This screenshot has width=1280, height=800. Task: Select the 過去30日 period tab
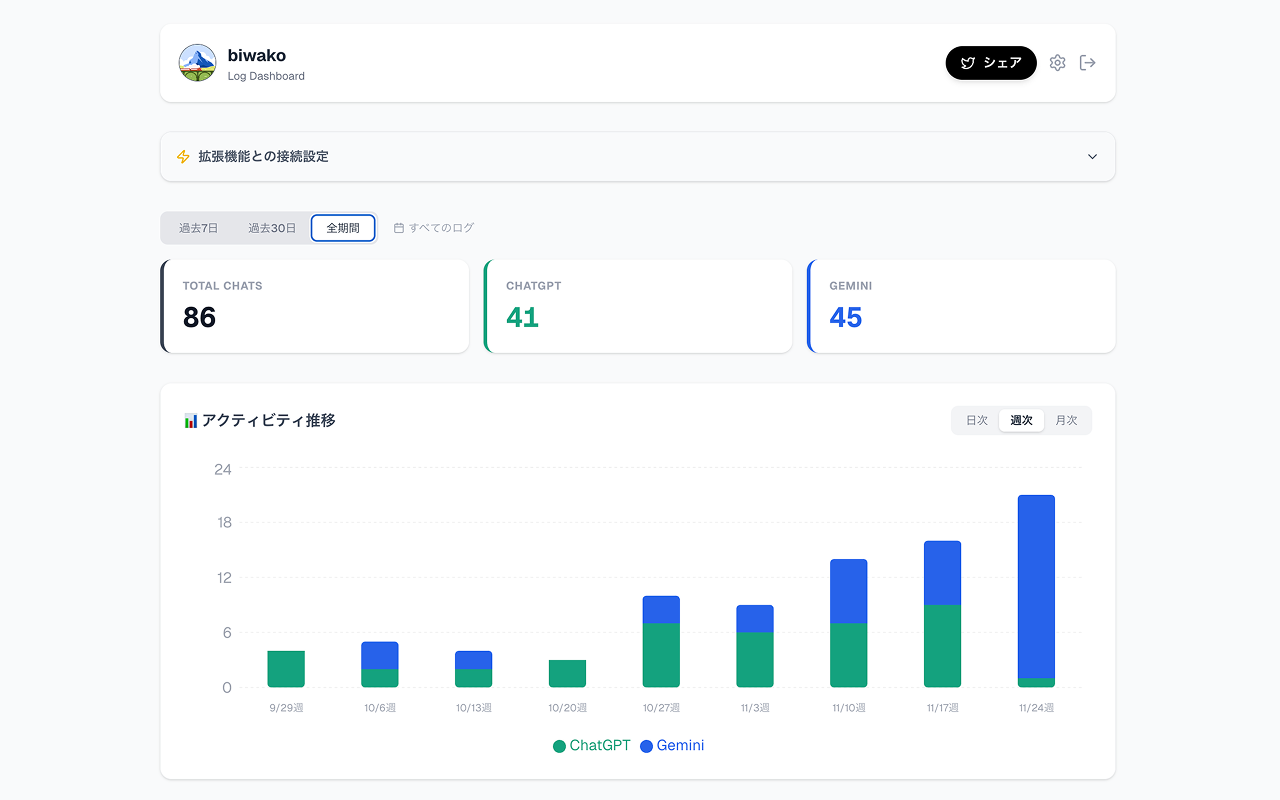point(272,228)
